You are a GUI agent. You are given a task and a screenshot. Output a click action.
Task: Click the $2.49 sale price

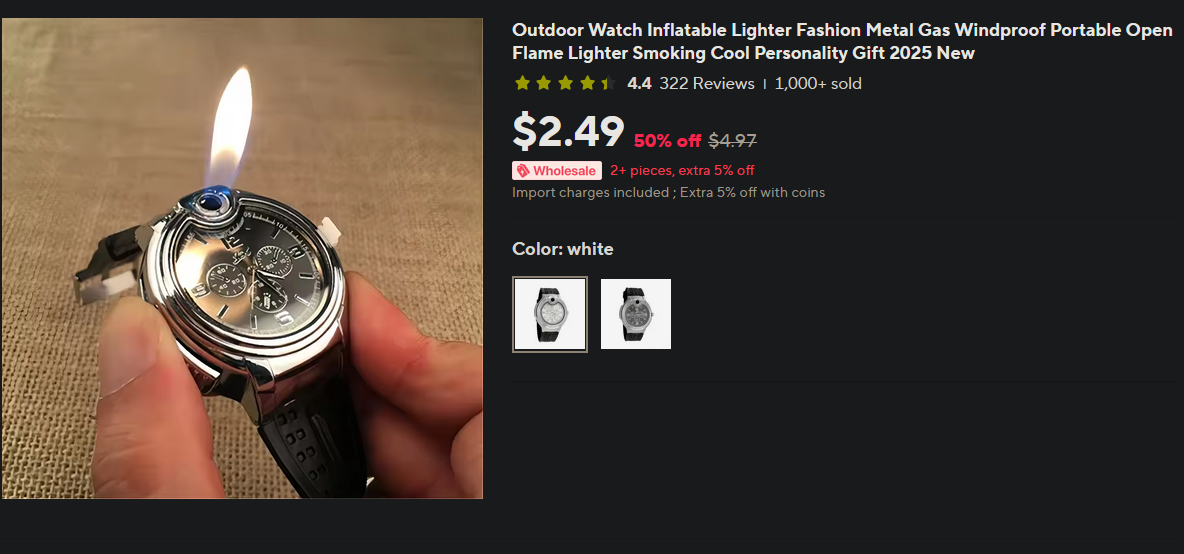[569, 131]
